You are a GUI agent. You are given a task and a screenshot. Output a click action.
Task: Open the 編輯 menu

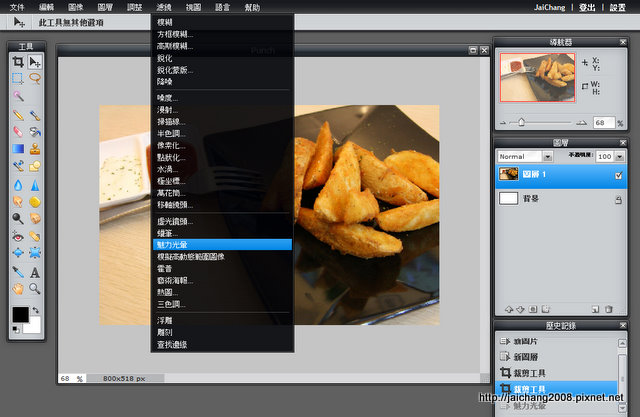click(46, 7)
